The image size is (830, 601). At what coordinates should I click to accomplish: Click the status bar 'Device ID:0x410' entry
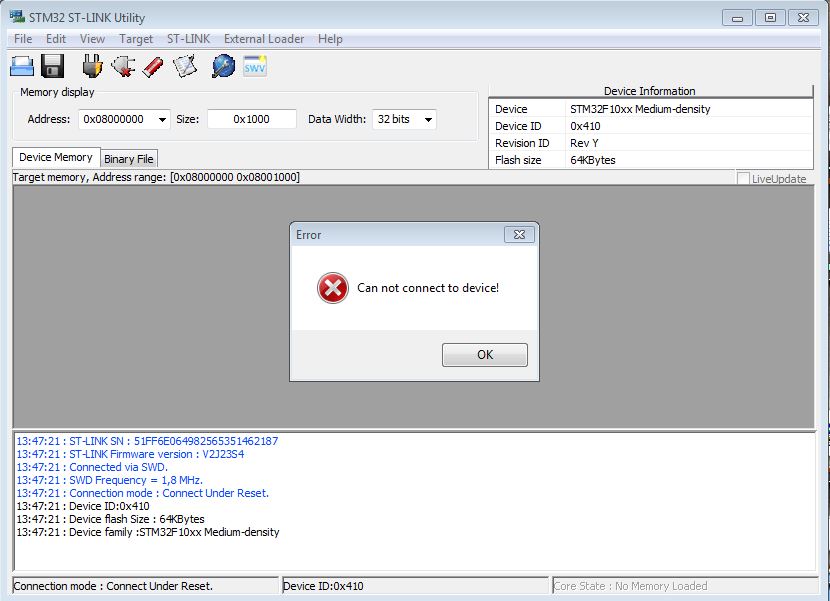(x=416, y=586)
